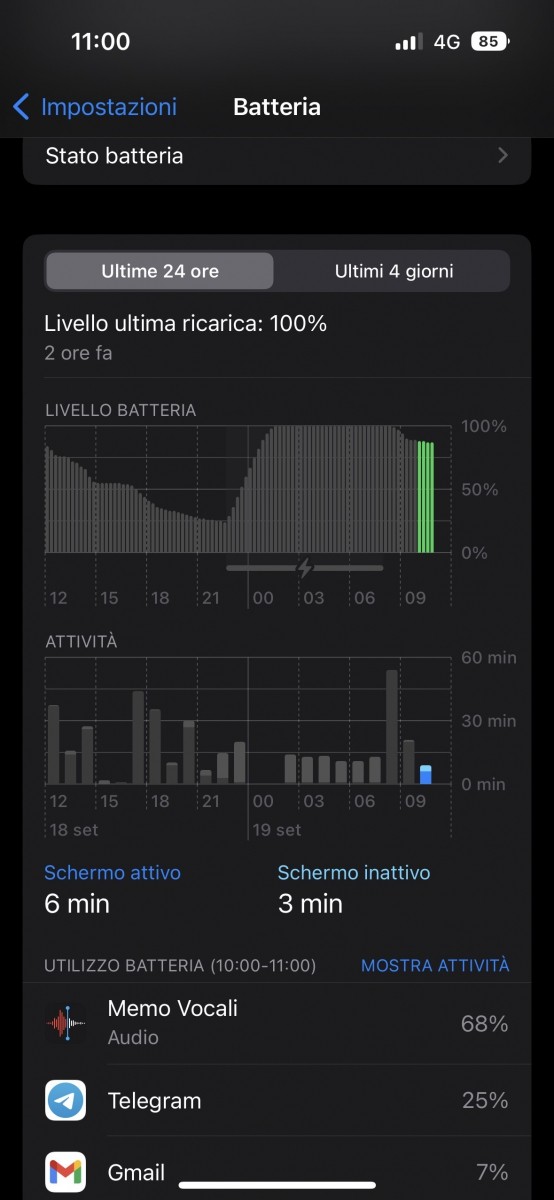
Task: Switch to Ultimi 4 giorni segment
Action: [393, 271]
